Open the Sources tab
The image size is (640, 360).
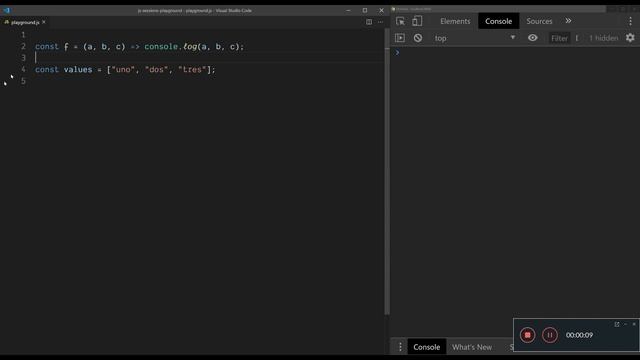pos(539,21)
